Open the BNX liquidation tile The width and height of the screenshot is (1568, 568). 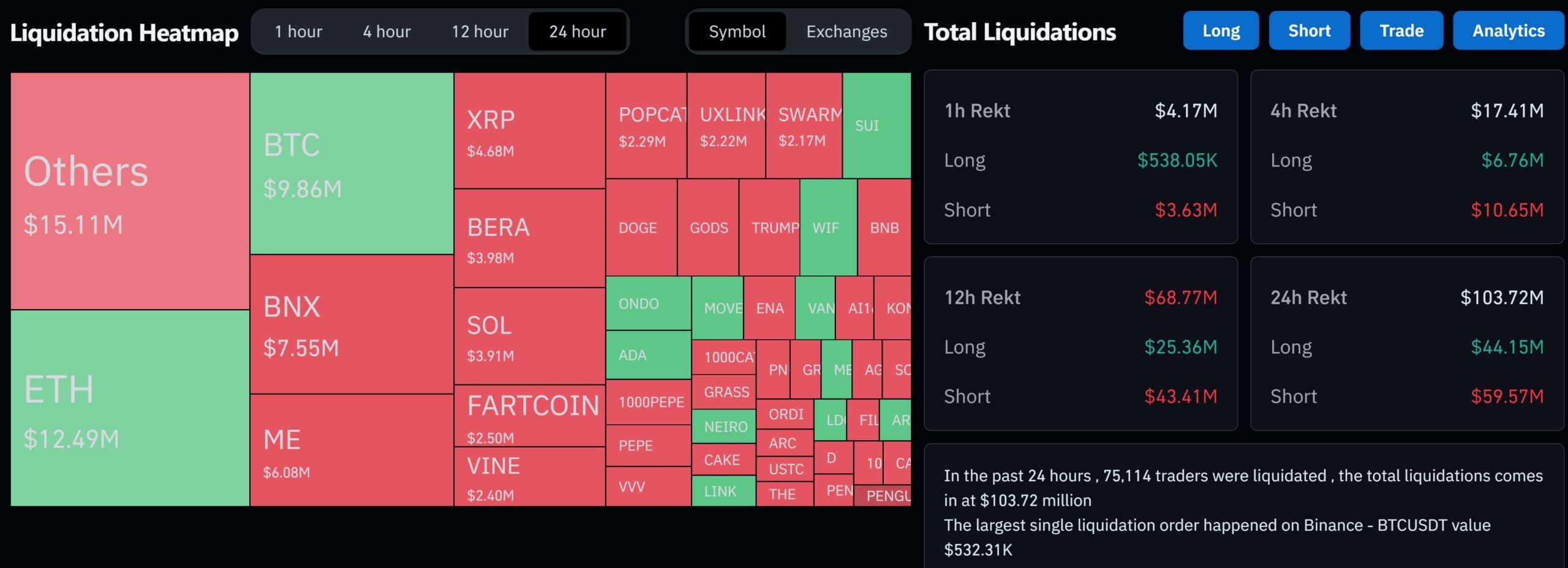pyautogui.click(x=352, y=324)
